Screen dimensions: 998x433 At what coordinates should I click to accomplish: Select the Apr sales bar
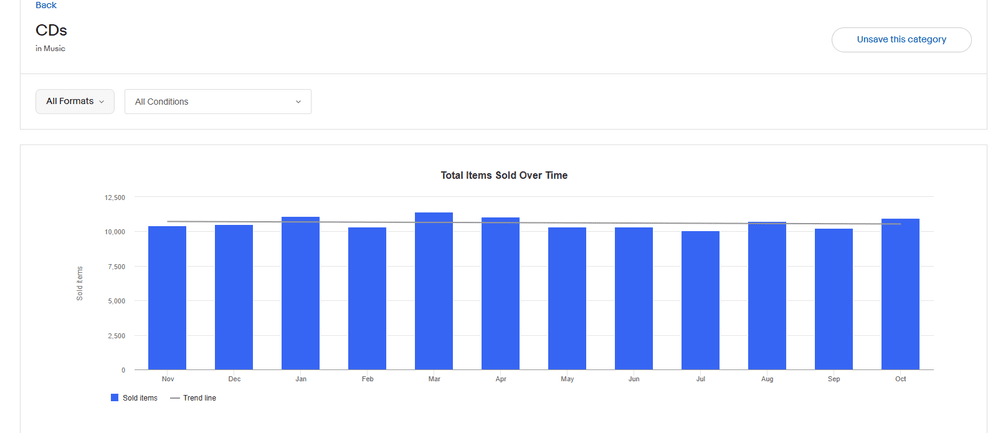click(x=500, y=294)
